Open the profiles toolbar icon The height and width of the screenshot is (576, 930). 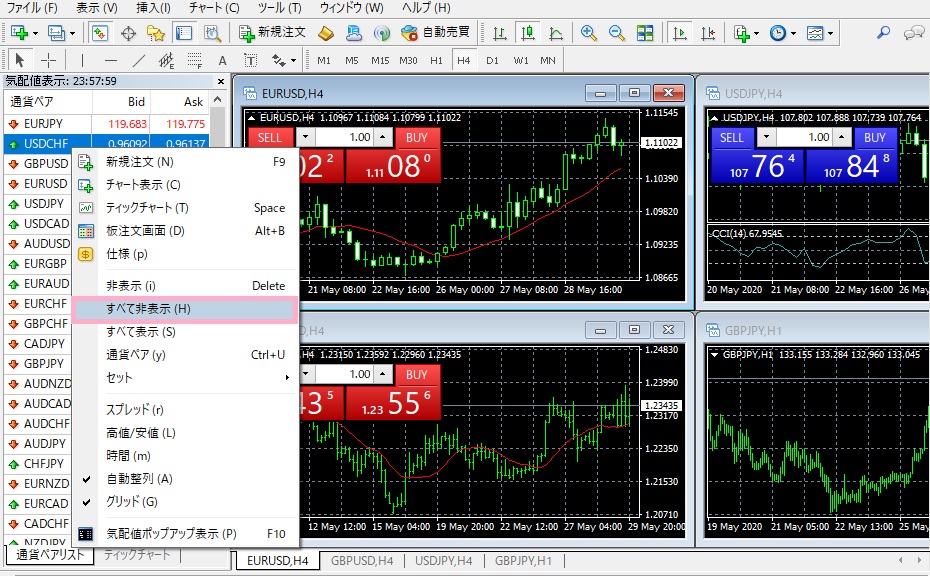(x=57, y=33)
